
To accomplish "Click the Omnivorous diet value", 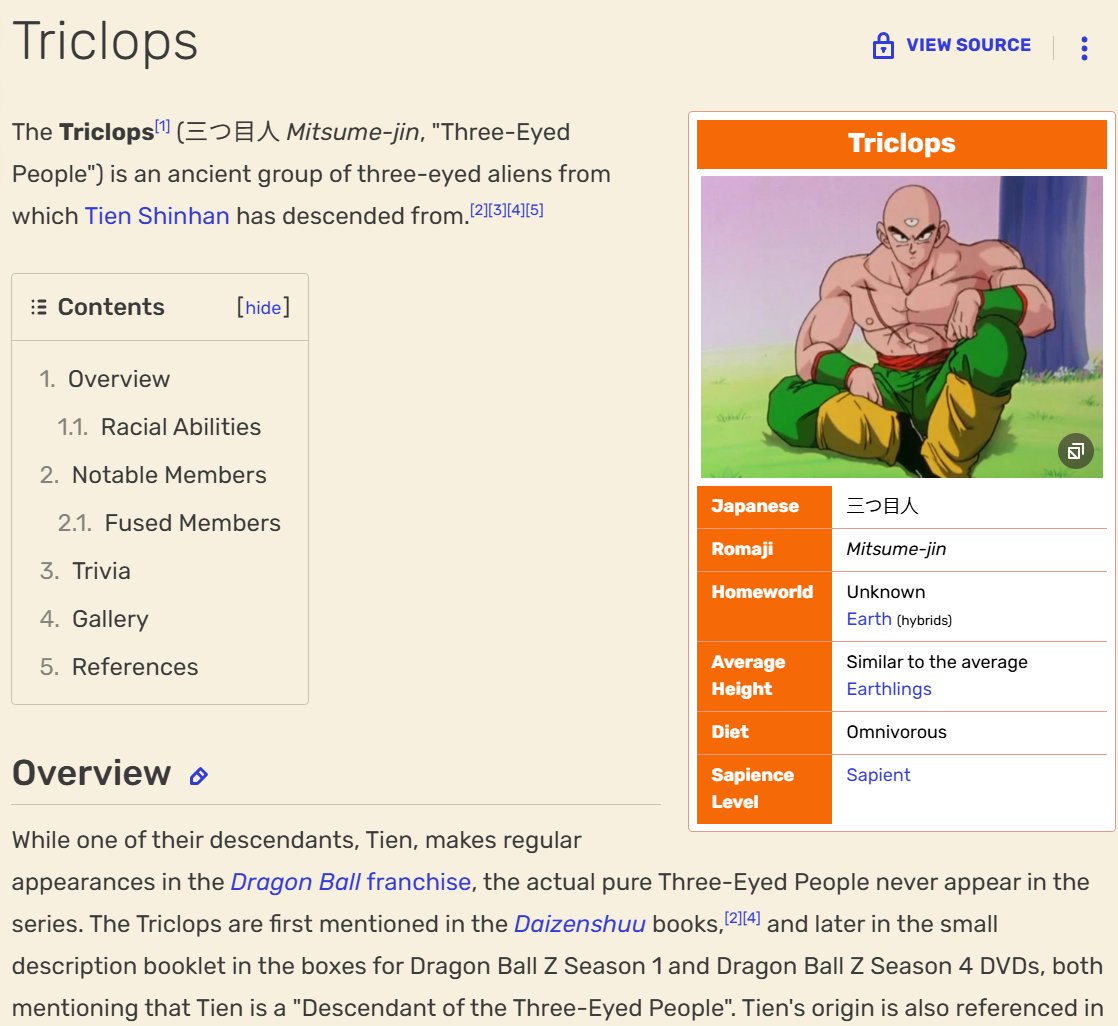I will 896,732.
